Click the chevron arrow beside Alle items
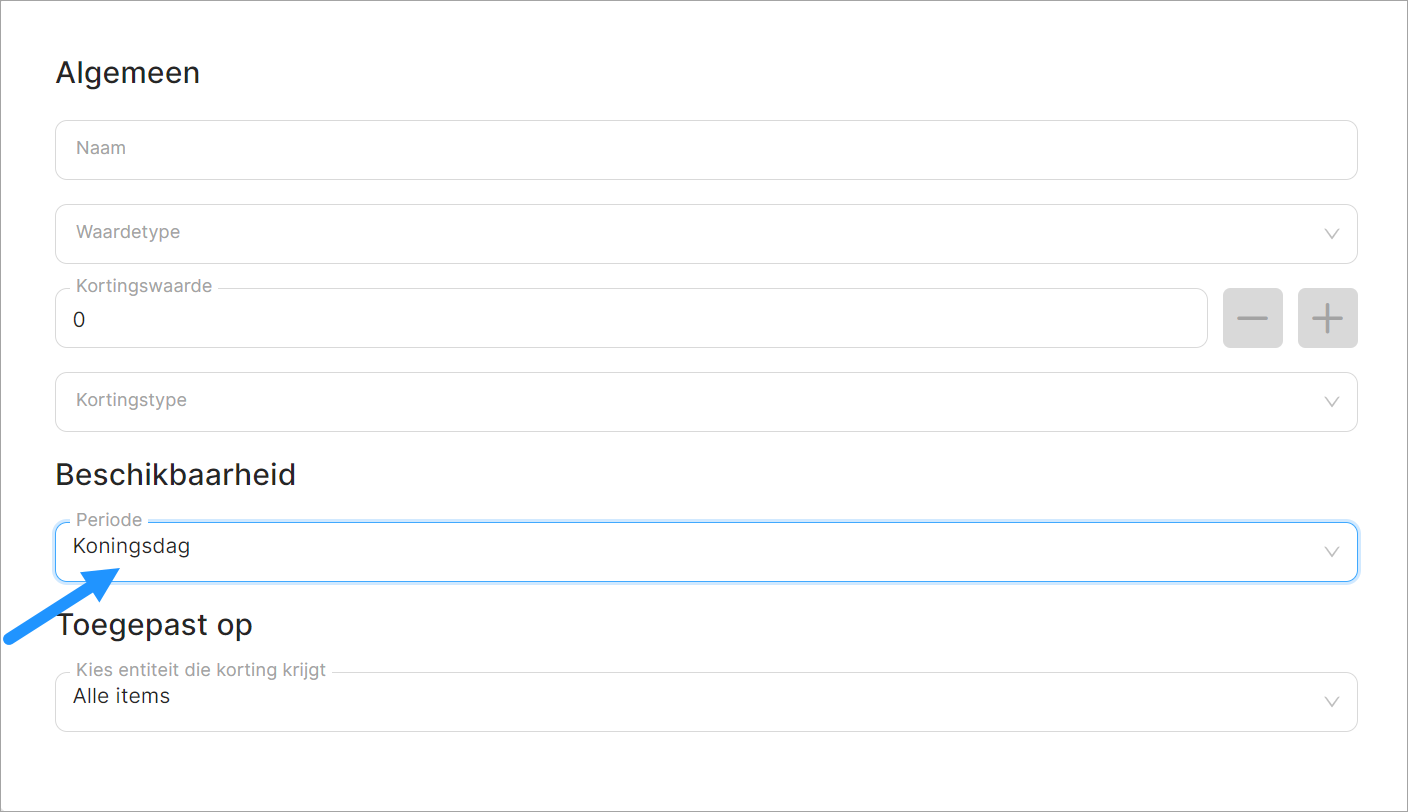The image size is (1408, 812). pos(1331,702)
